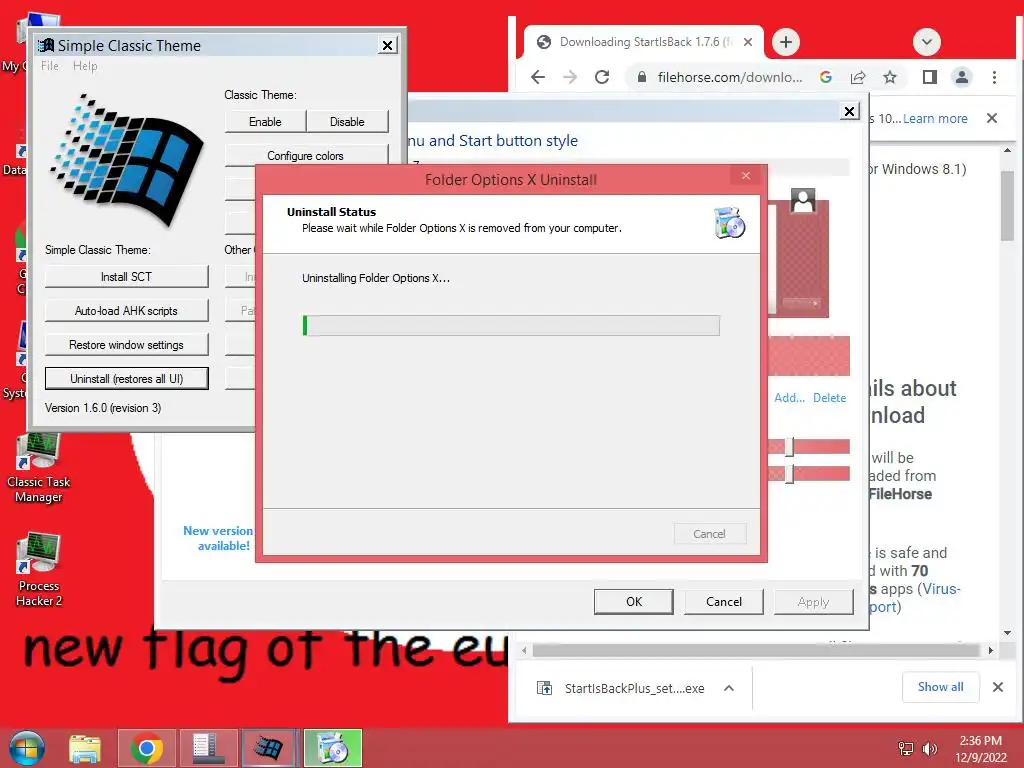Close the StartIsBack settings dialog
The height and width of the screenshot is (768, 1024).
(849, 111)
